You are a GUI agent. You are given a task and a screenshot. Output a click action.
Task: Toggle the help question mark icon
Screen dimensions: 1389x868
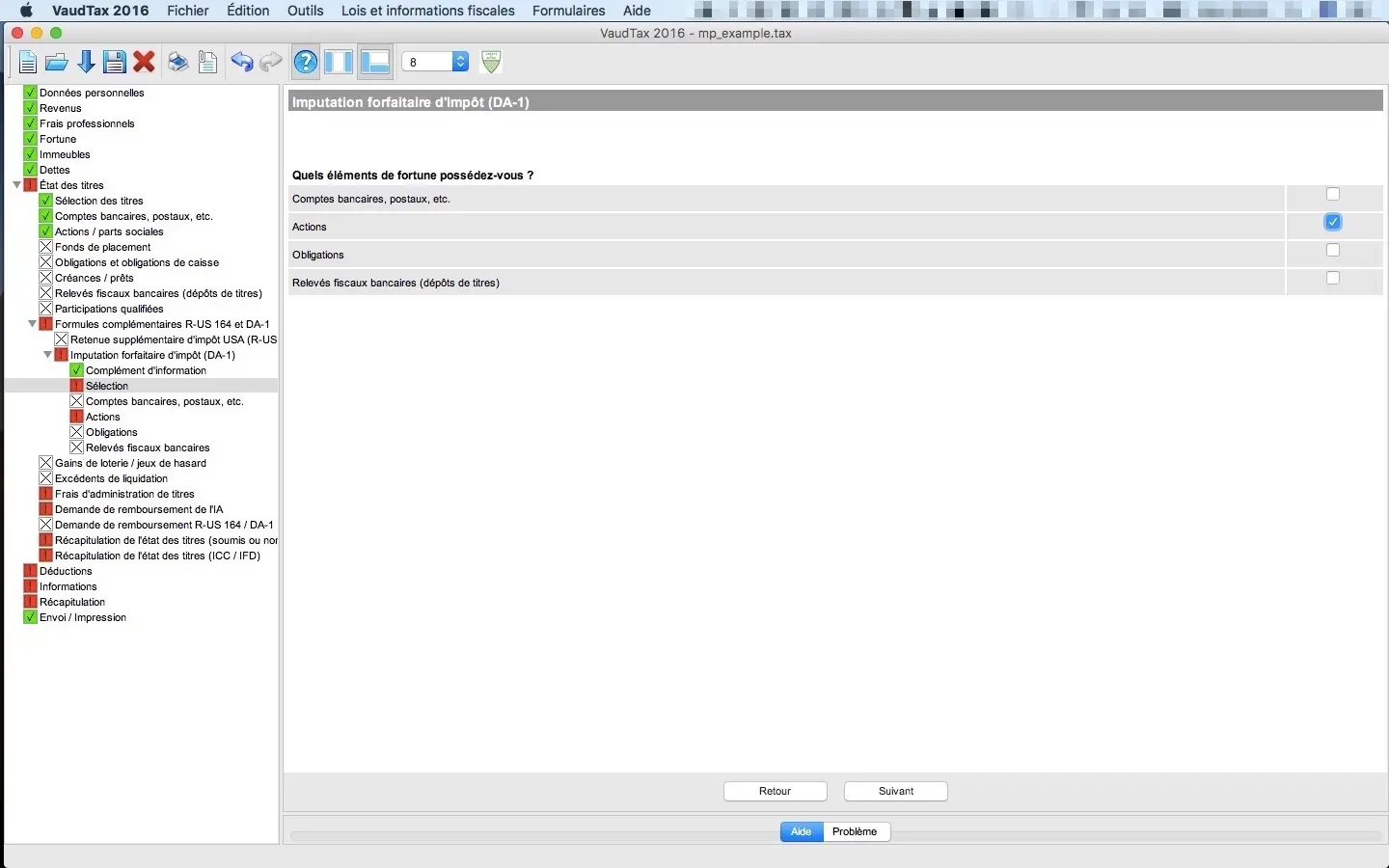[306, 63]
